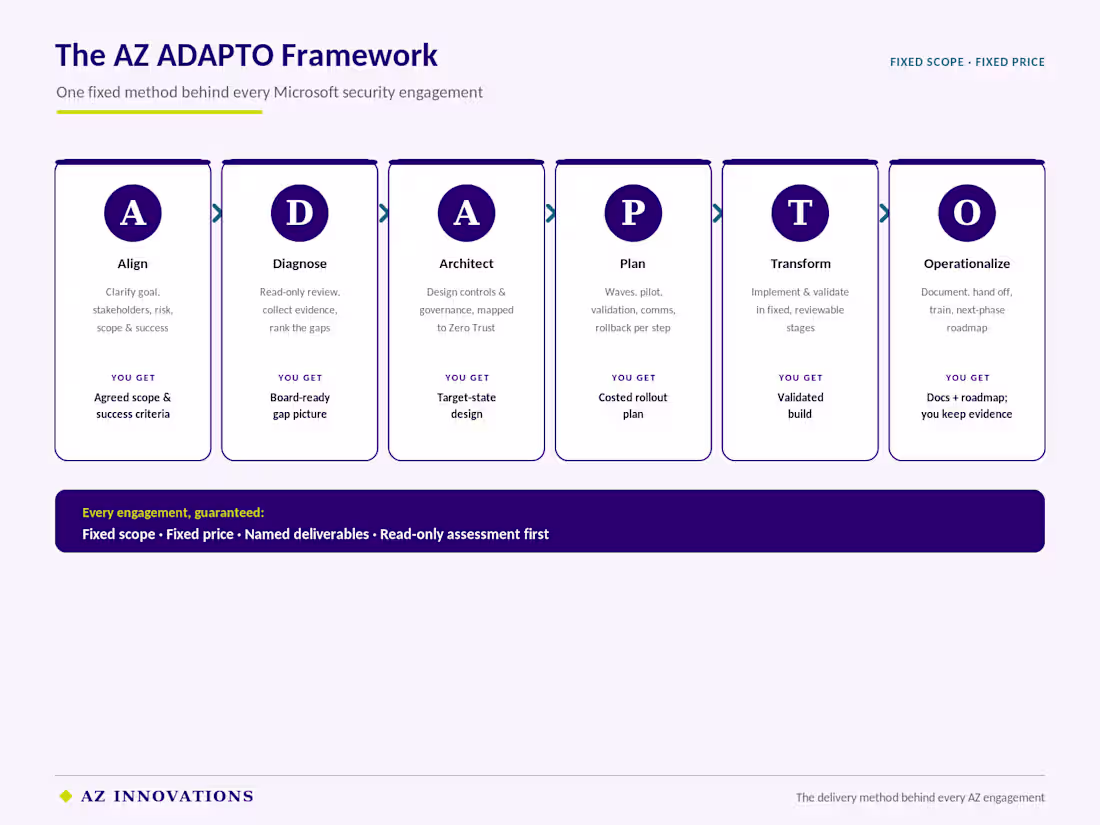This screenshot has height=825, width=1100.
Task: Click the green diamond AZ Innovations logo mark
Action: (x=66, y=796)
